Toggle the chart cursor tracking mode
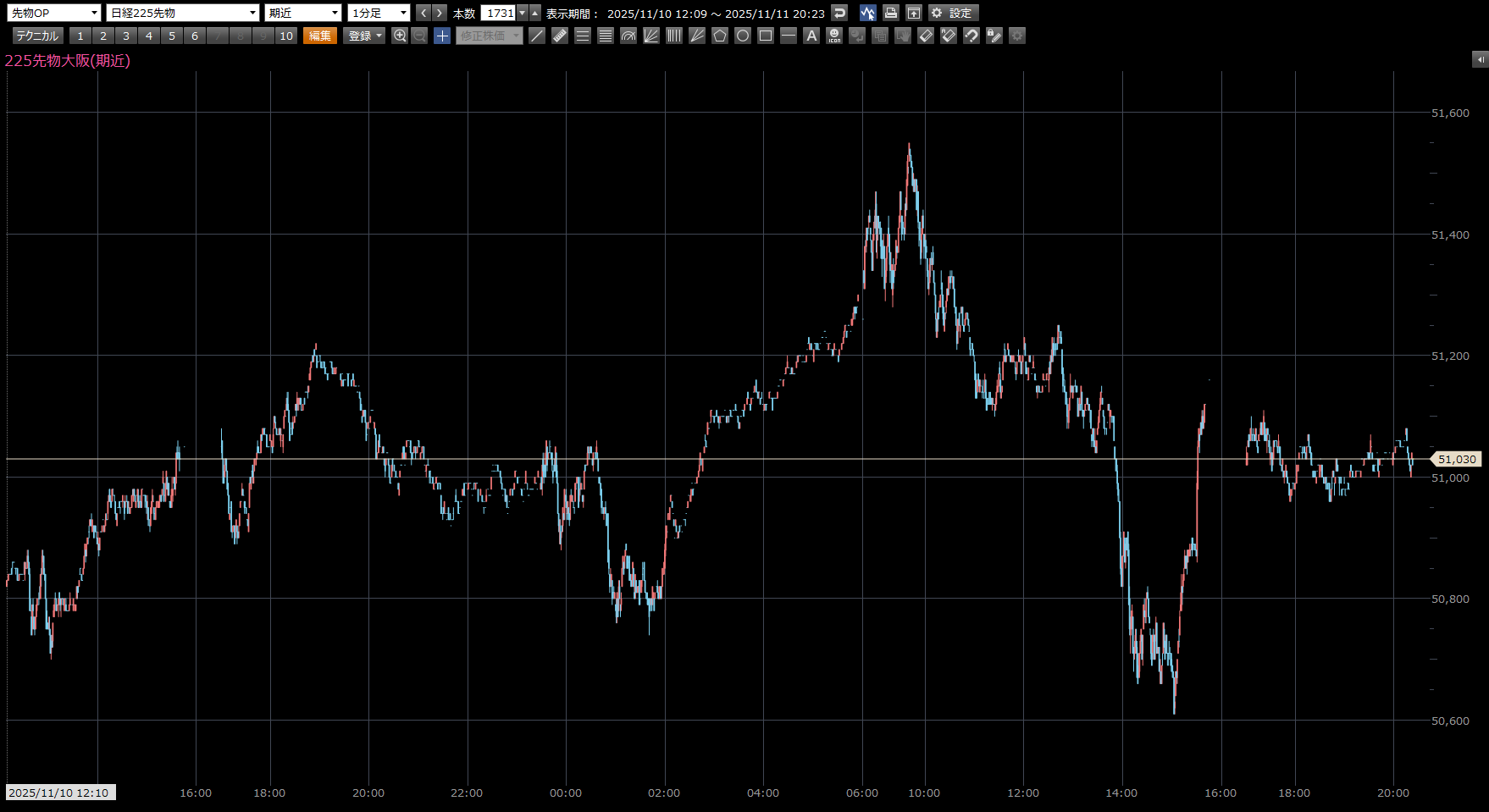This screenshot has height=812, width=1489. point(867,13)
